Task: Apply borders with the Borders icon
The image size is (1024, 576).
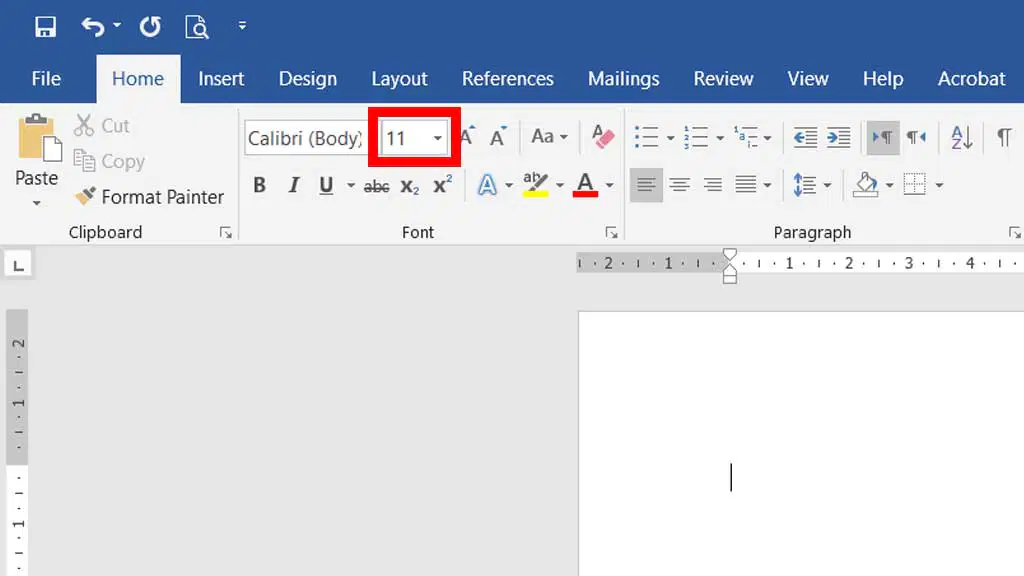Action: [x=915, y=185]
